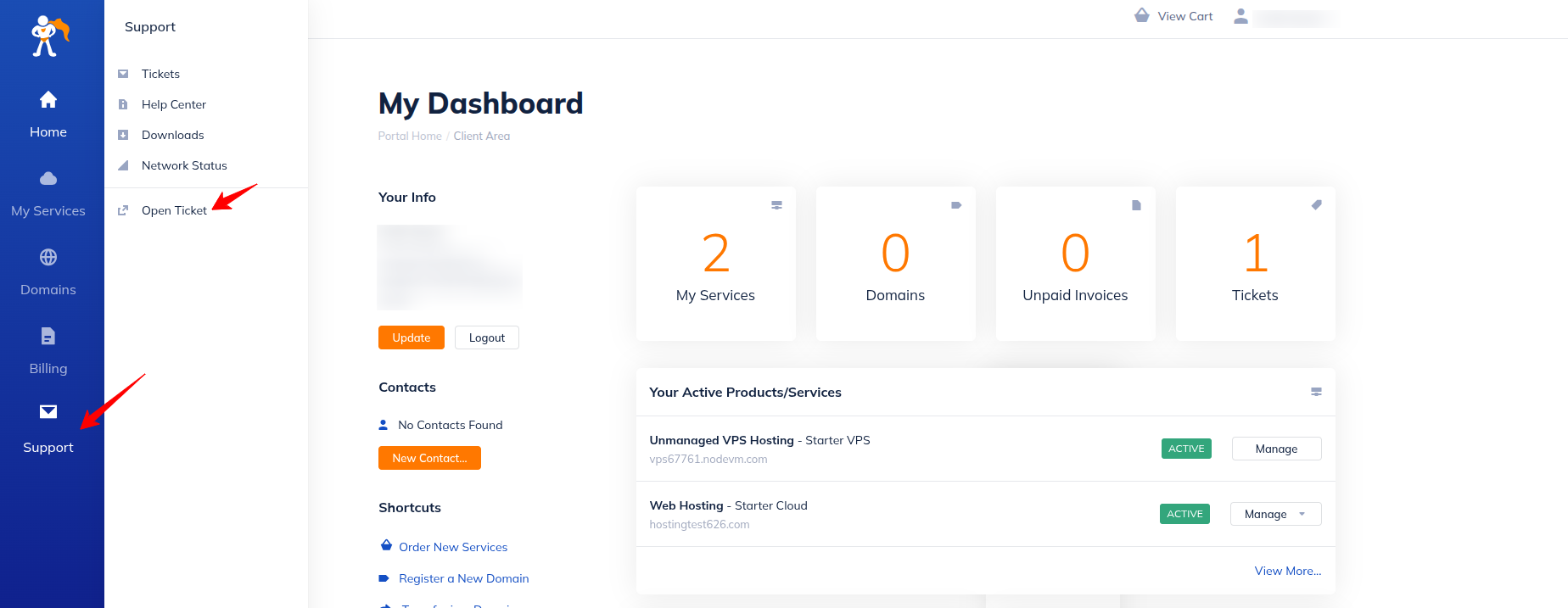Click the Domains sidebar label
The width and height of the screenshot is (1568, 608).
pyautogui.click(x=48, y=289)
